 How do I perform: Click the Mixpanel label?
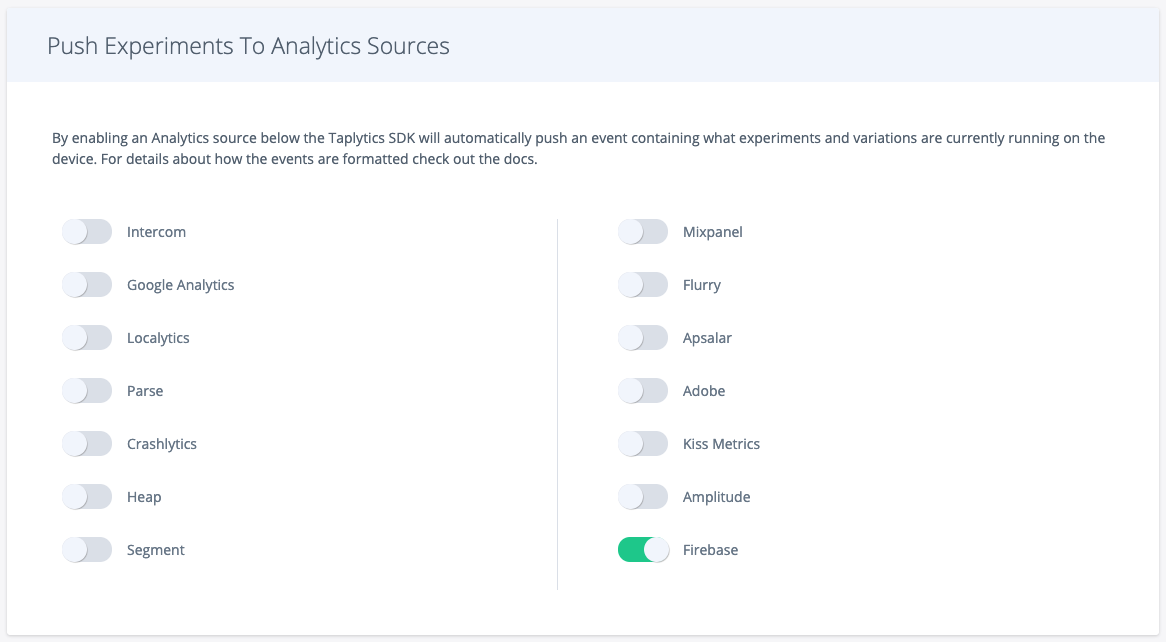pos(712,232)
